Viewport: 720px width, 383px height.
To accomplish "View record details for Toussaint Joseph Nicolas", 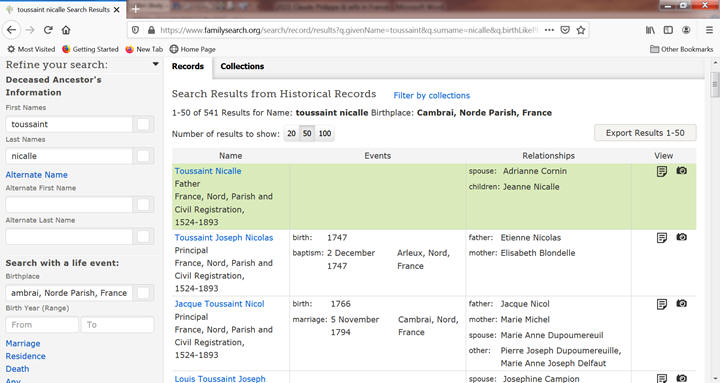I will [662, 237].
